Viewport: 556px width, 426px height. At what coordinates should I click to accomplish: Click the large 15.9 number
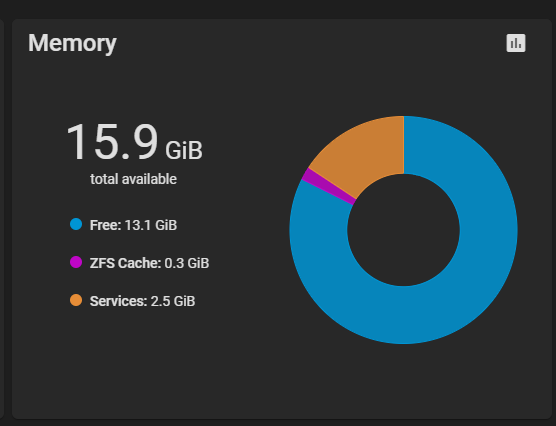tap(112, 142)
